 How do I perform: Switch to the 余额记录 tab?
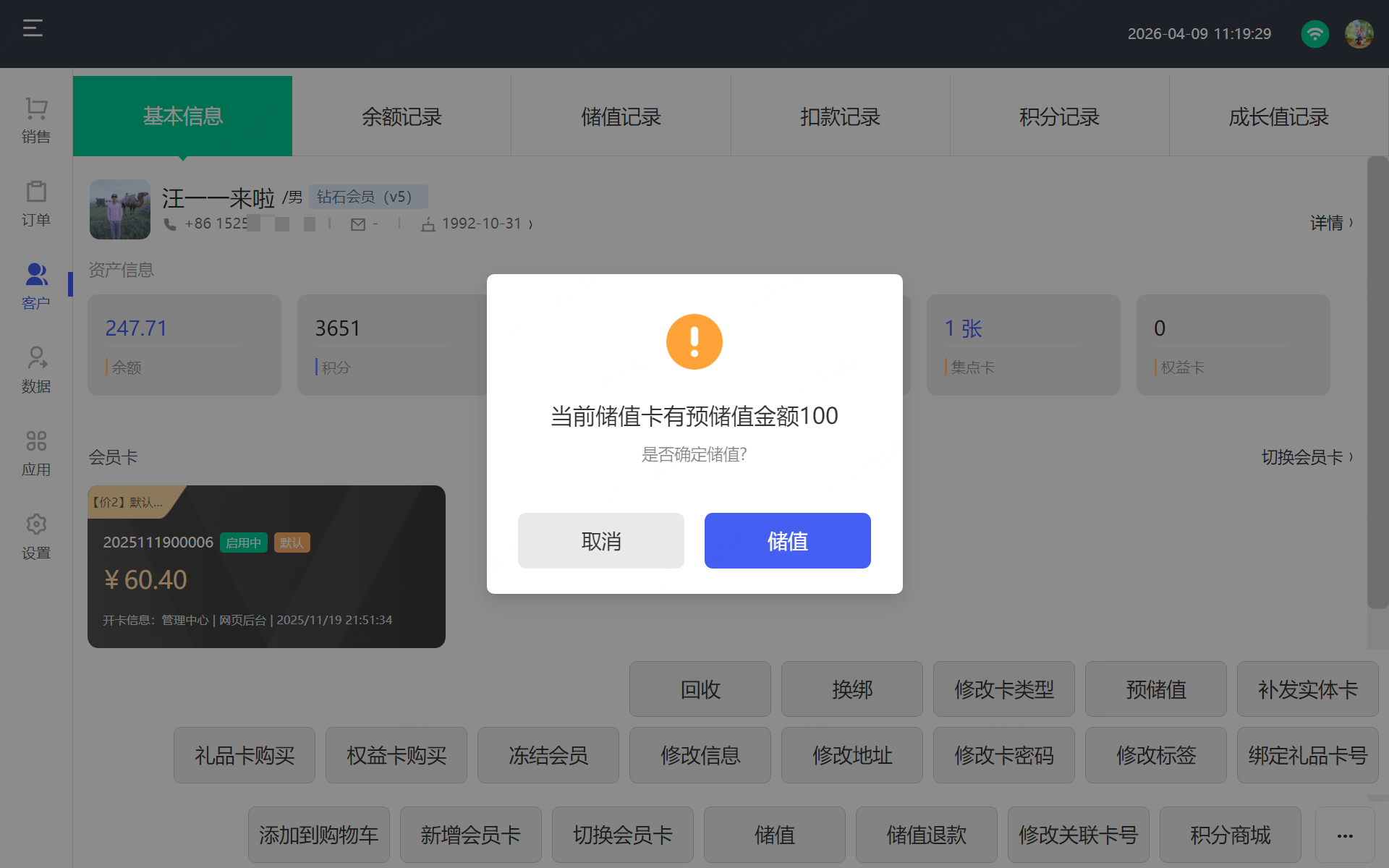(x=402, y=116)
